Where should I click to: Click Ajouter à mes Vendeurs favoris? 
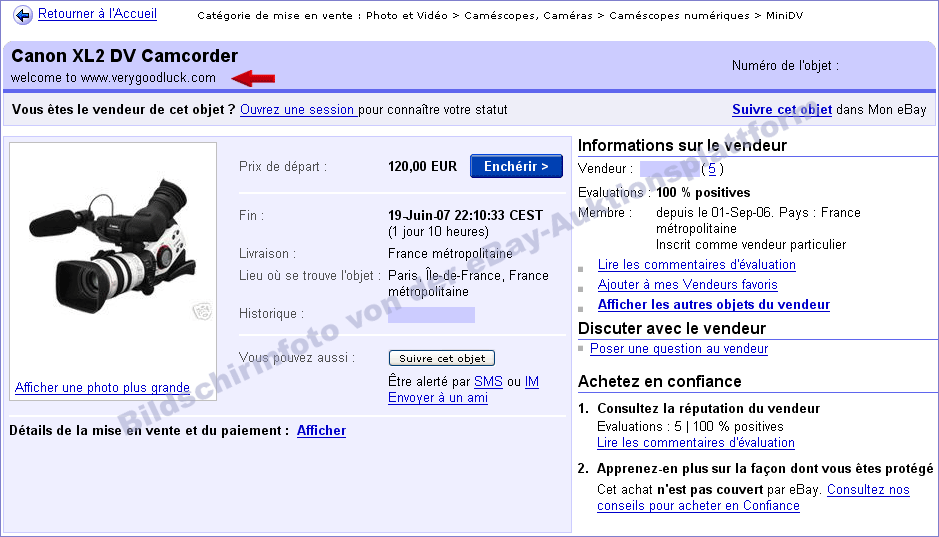687,284
